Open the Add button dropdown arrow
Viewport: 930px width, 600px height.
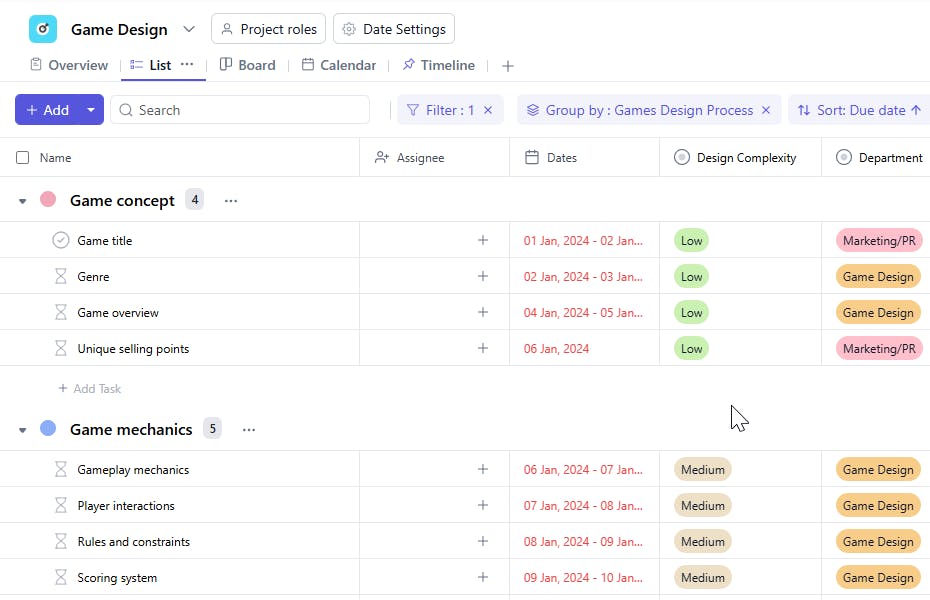click(x=91, y=110)
